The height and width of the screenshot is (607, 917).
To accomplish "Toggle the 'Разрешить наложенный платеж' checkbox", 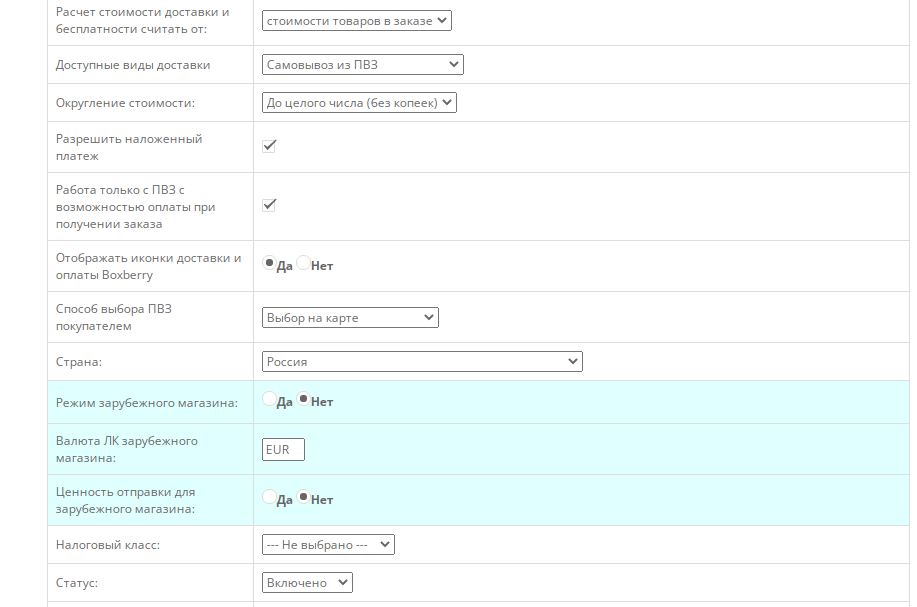I will click(269, 146).
